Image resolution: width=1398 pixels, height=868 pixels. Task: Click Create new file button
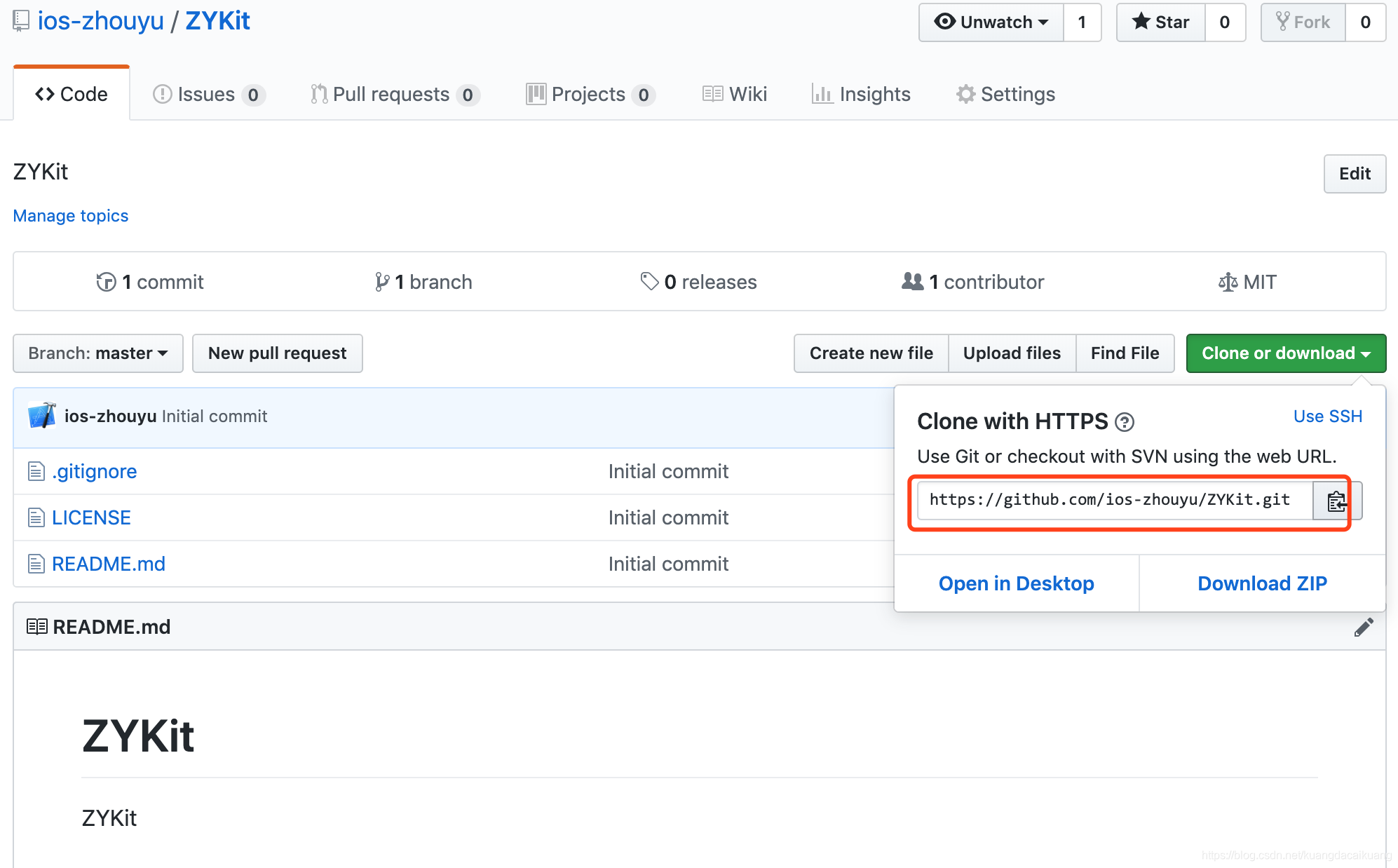pyautogui.click(x=871, y=353)
